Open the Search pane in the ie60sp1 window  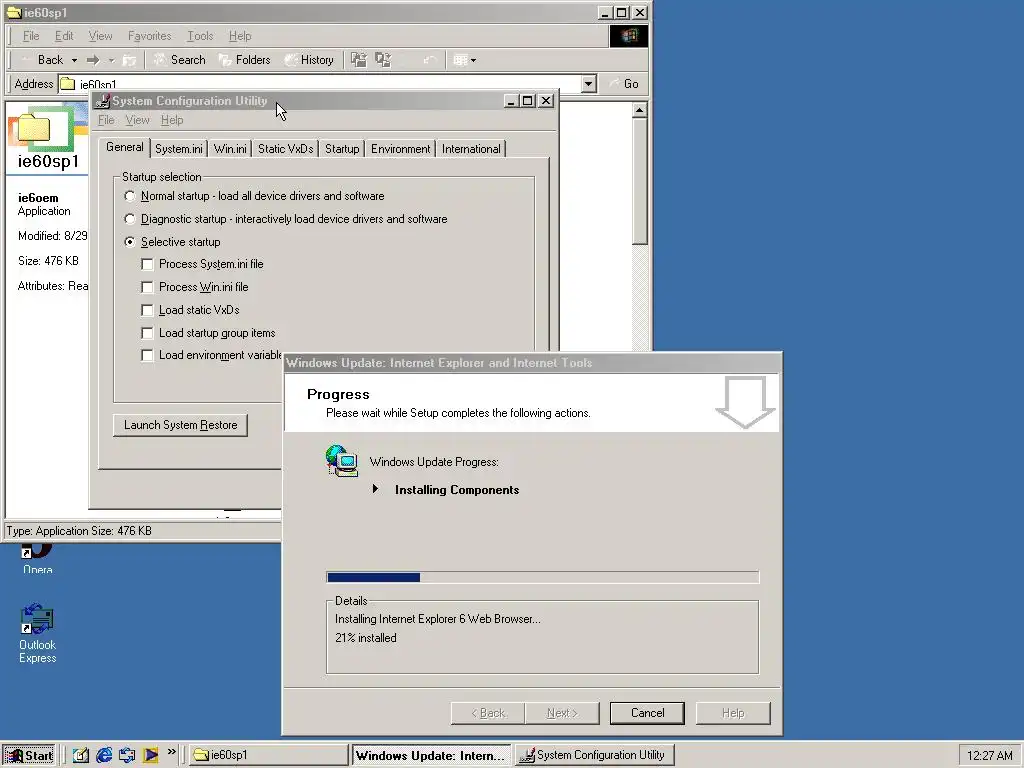pyautogui.click(x=180, y=60)
